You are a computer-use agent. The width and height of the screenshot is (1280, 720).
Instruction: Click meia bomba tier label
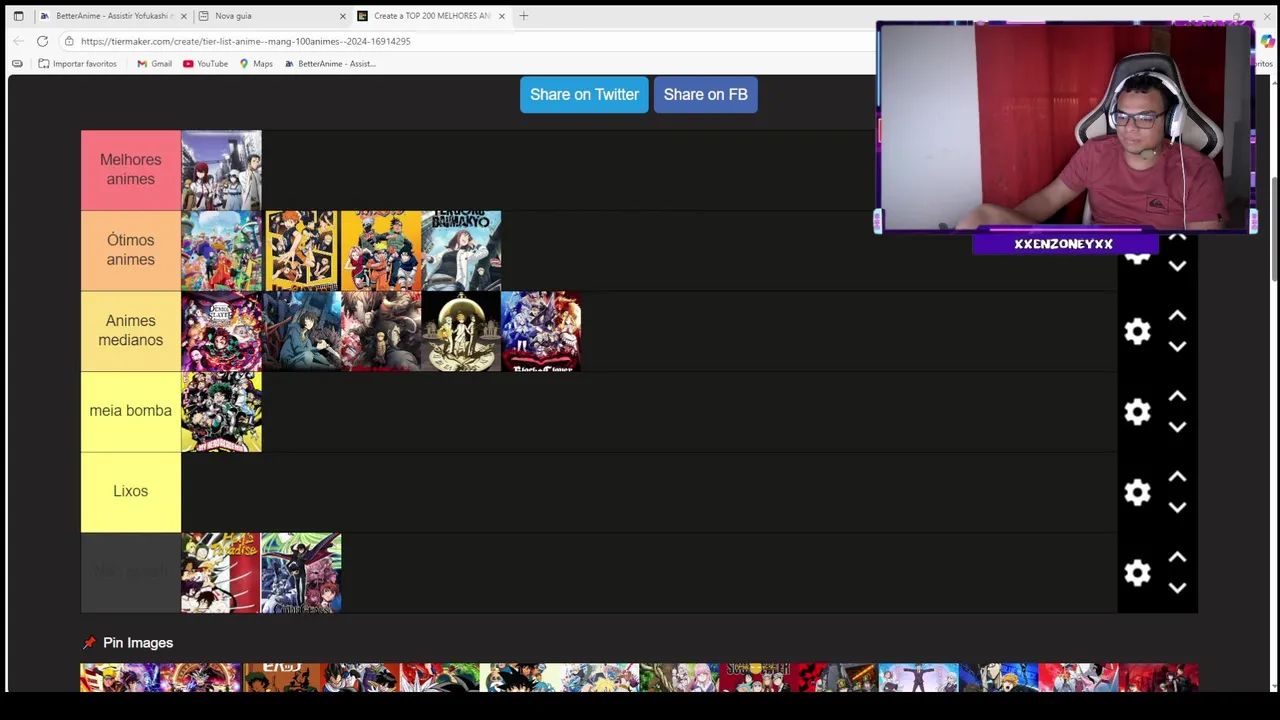[x=130, y=411]
